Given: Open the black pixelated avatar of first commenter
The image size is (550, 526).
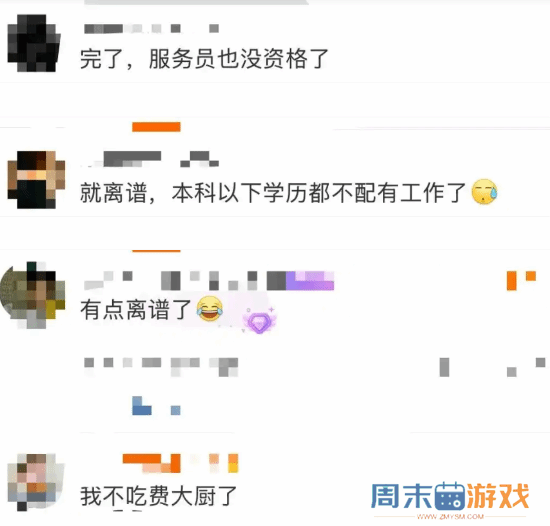Looking at the screenshot, I should (34, 43).
